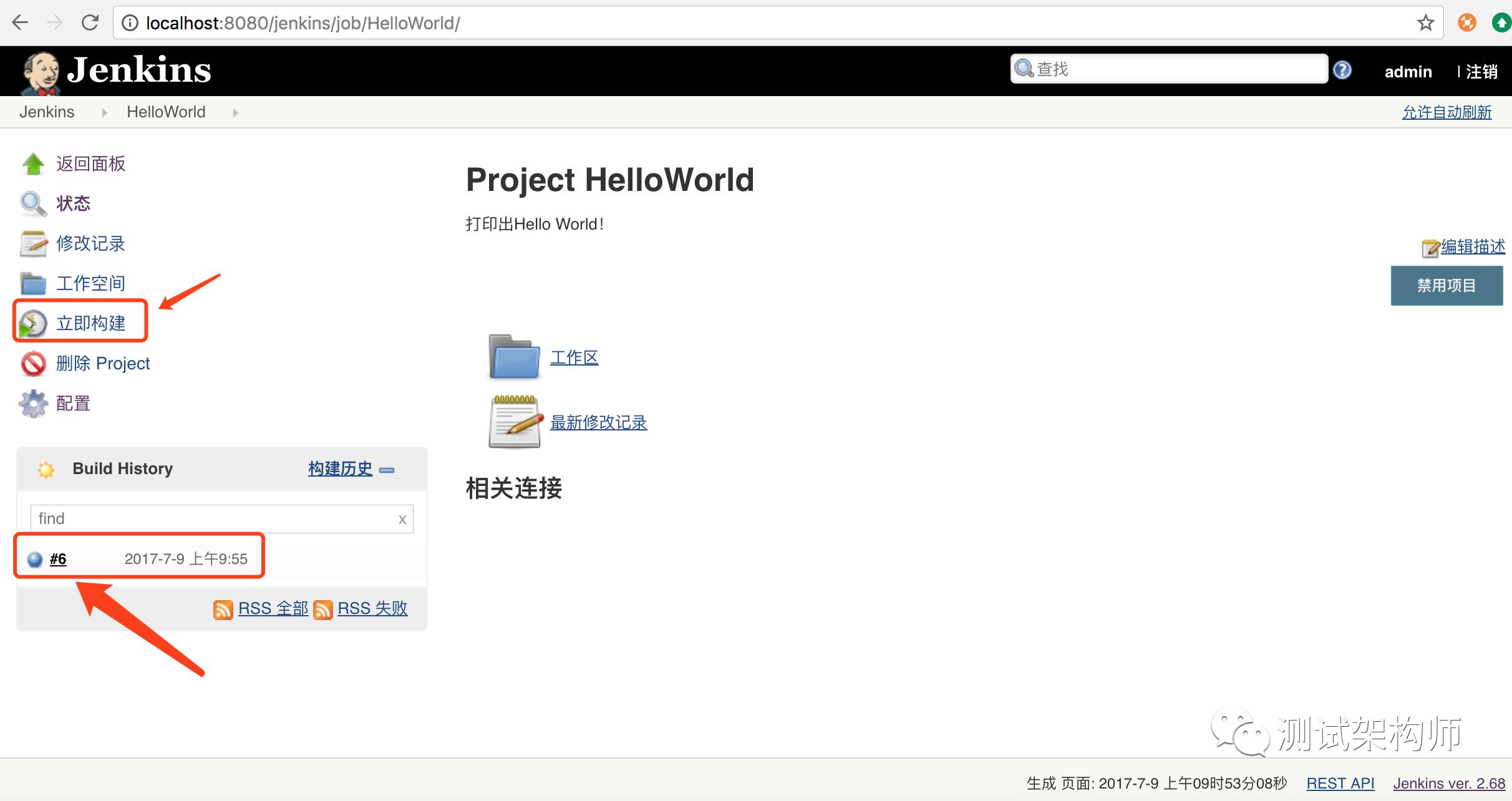Screen dimensions: 1512x801
Task: Open the 工作区 link
Action: pyautogui.click(x=574, y=357)
